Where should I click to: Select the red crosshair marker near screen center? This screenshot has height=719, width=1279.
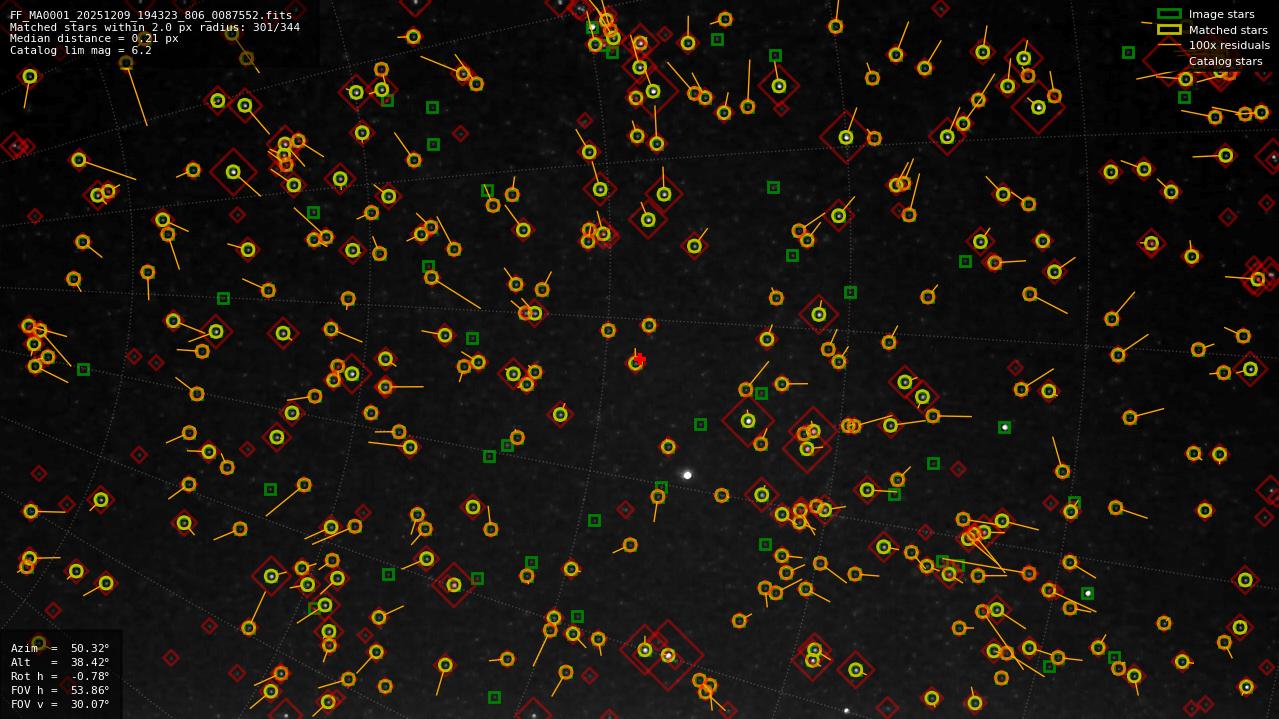(x=639, y=358)
